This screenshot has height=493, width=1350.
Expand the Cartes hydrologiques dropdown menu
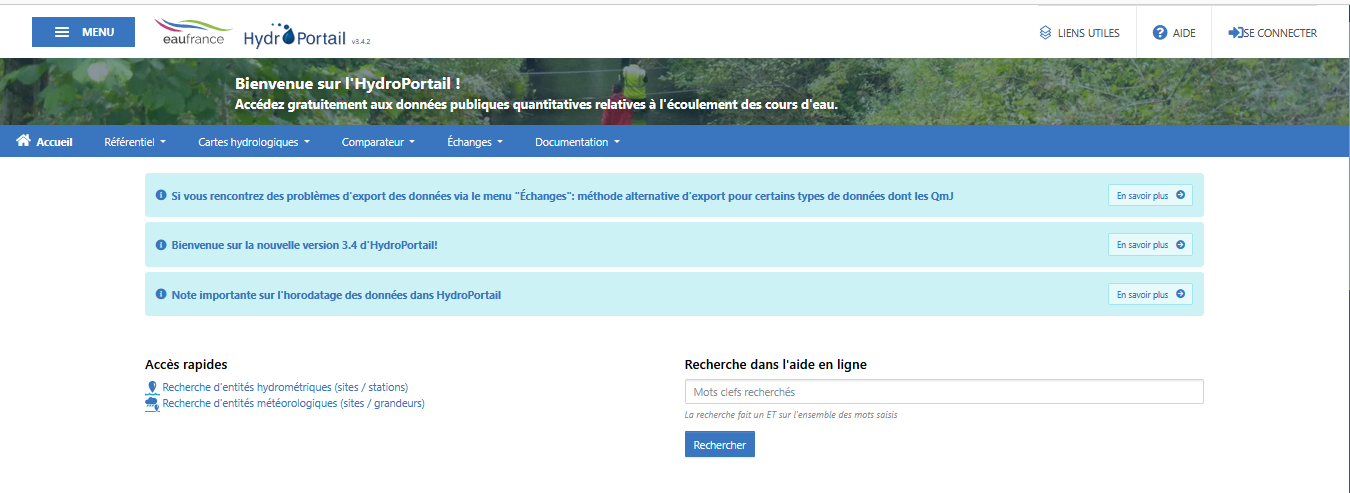click(254, 142)
